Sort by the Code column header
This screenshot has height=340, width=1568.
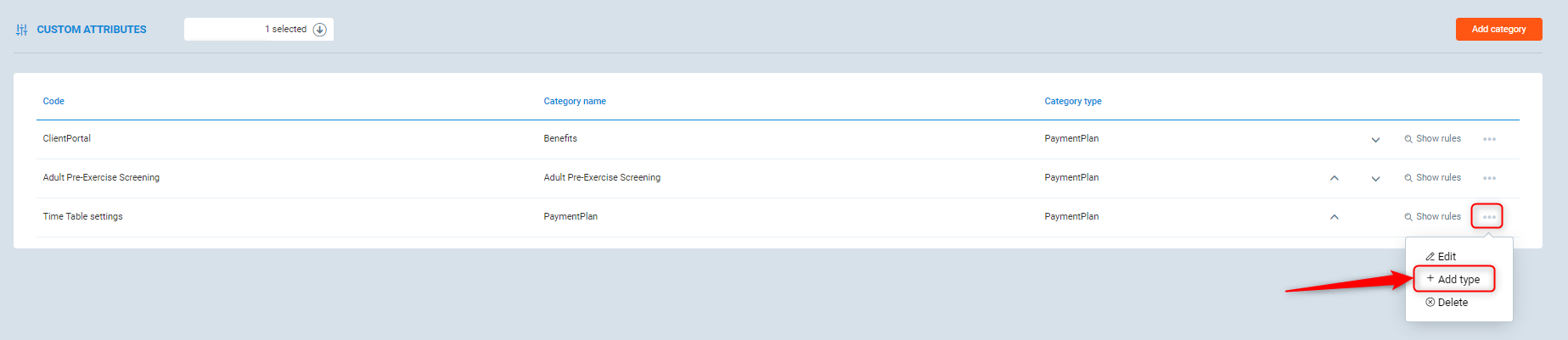53,101
